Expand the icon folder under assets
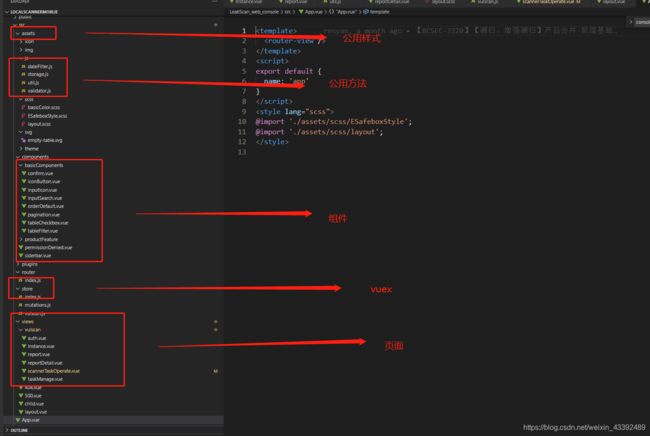 tap(21, 41)
